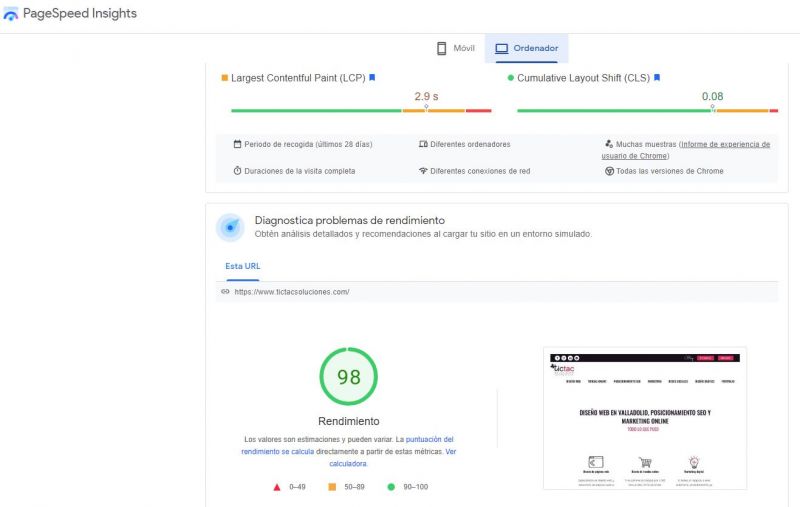Open Cumulative Layout Shift (CLS) details
Screen dimensions: 800x507
coord(583,78)
